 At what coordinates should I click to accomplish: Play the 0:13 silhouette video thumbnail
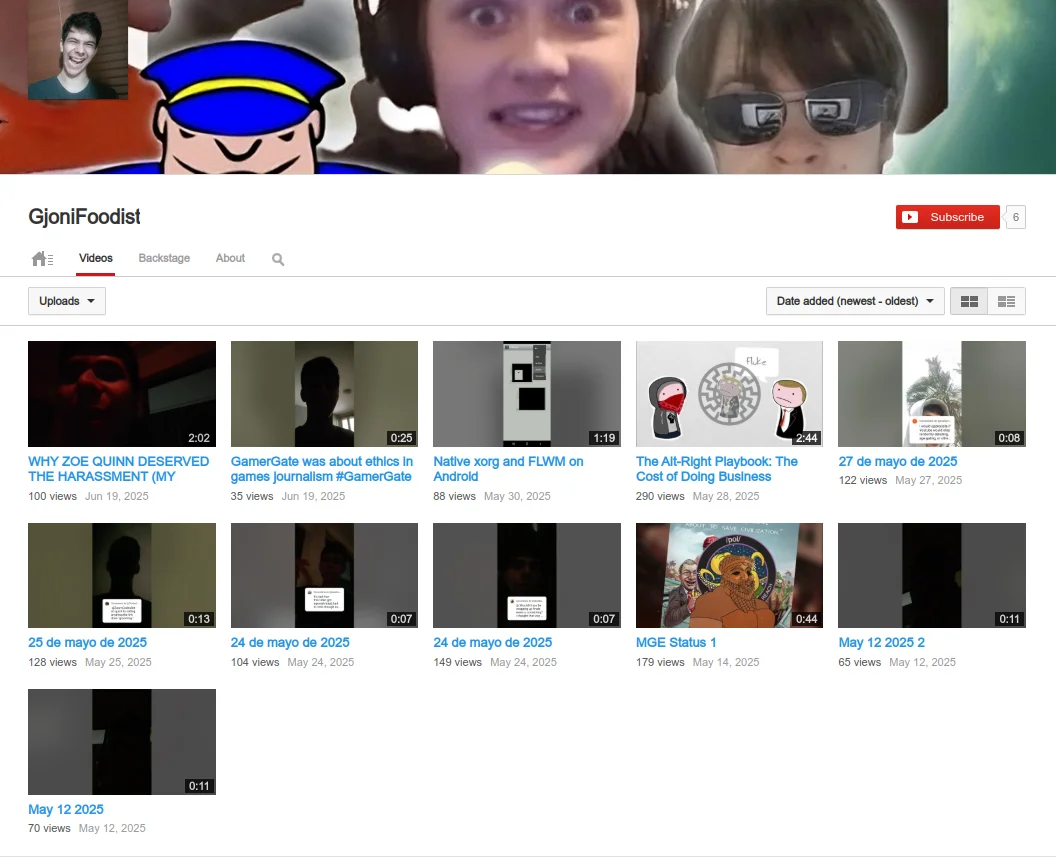tap(122, 576)
